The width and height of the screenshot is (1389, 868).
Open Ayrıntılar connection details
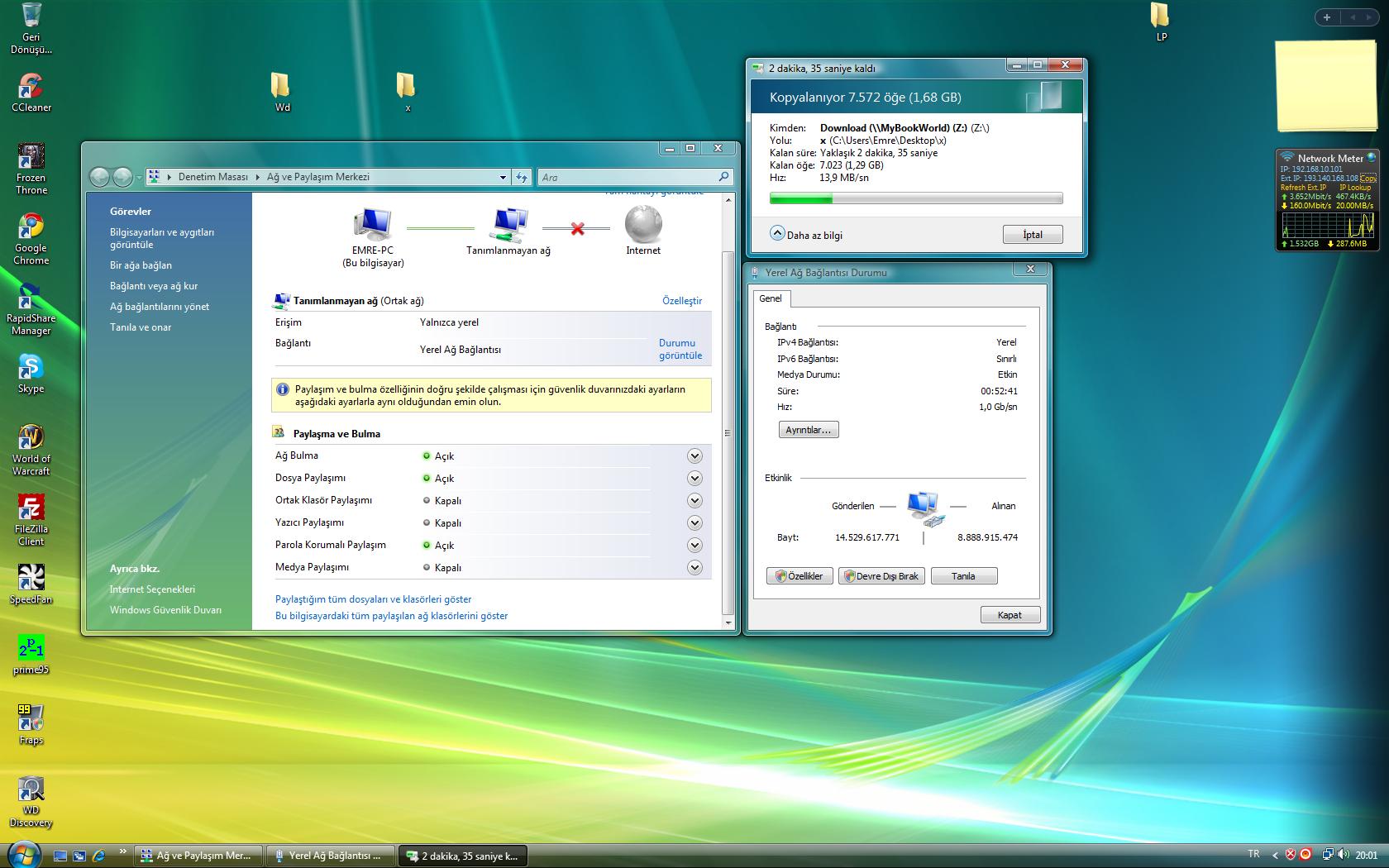pyautogui.click(x=809, y=430)
